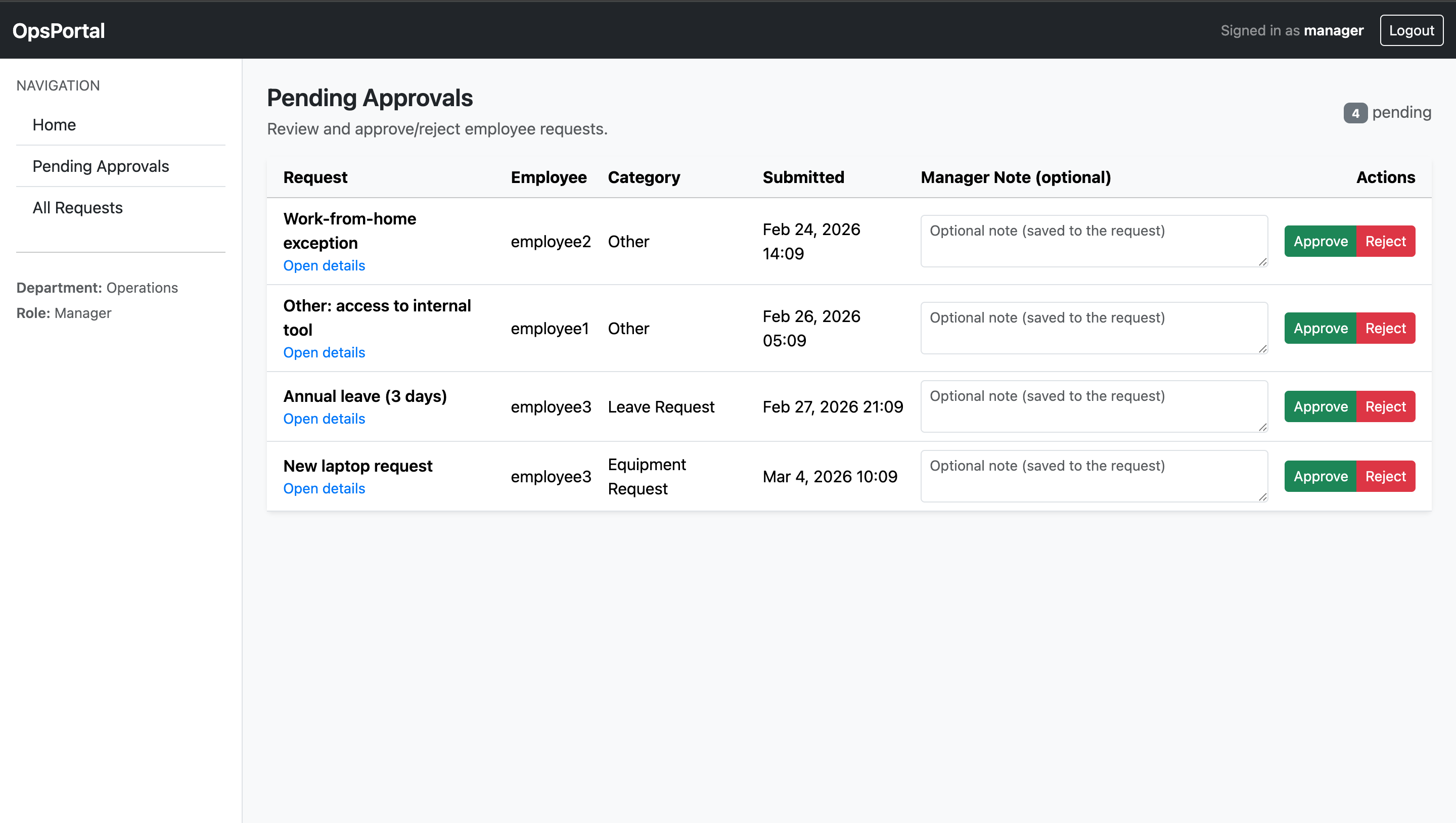Screen dimensions: 1456x823
Task: Open details for Work-from-home exception
Action: click(324, 265)
